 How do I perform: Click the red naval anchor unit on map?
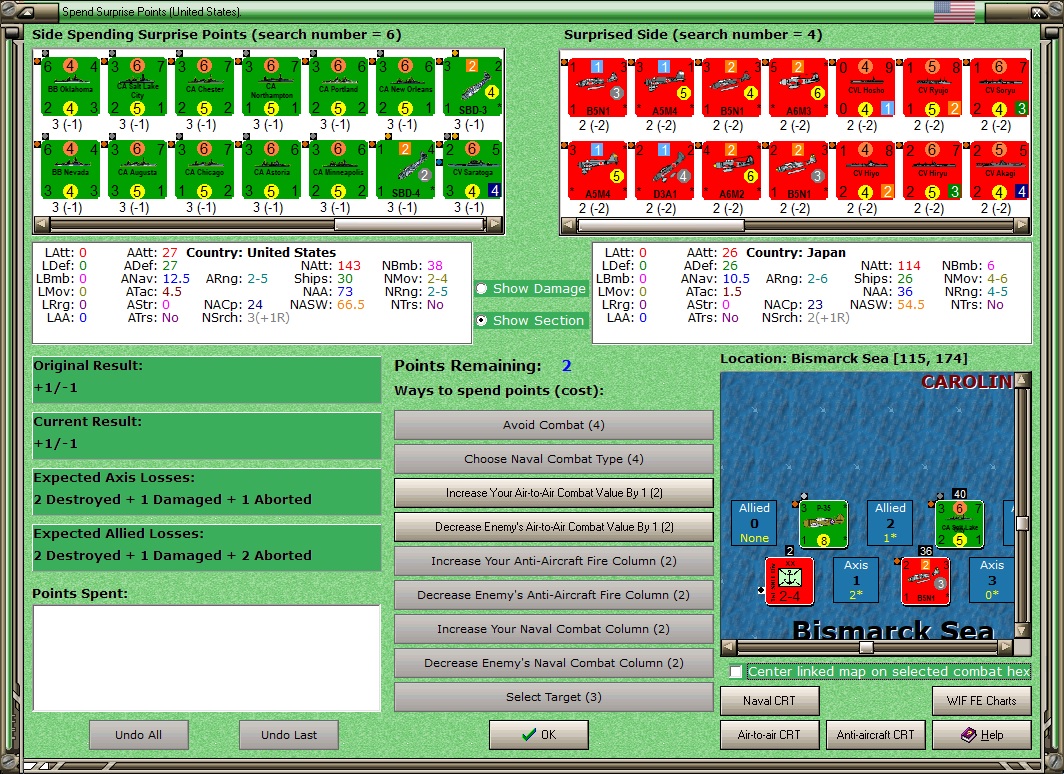point(789,580)
